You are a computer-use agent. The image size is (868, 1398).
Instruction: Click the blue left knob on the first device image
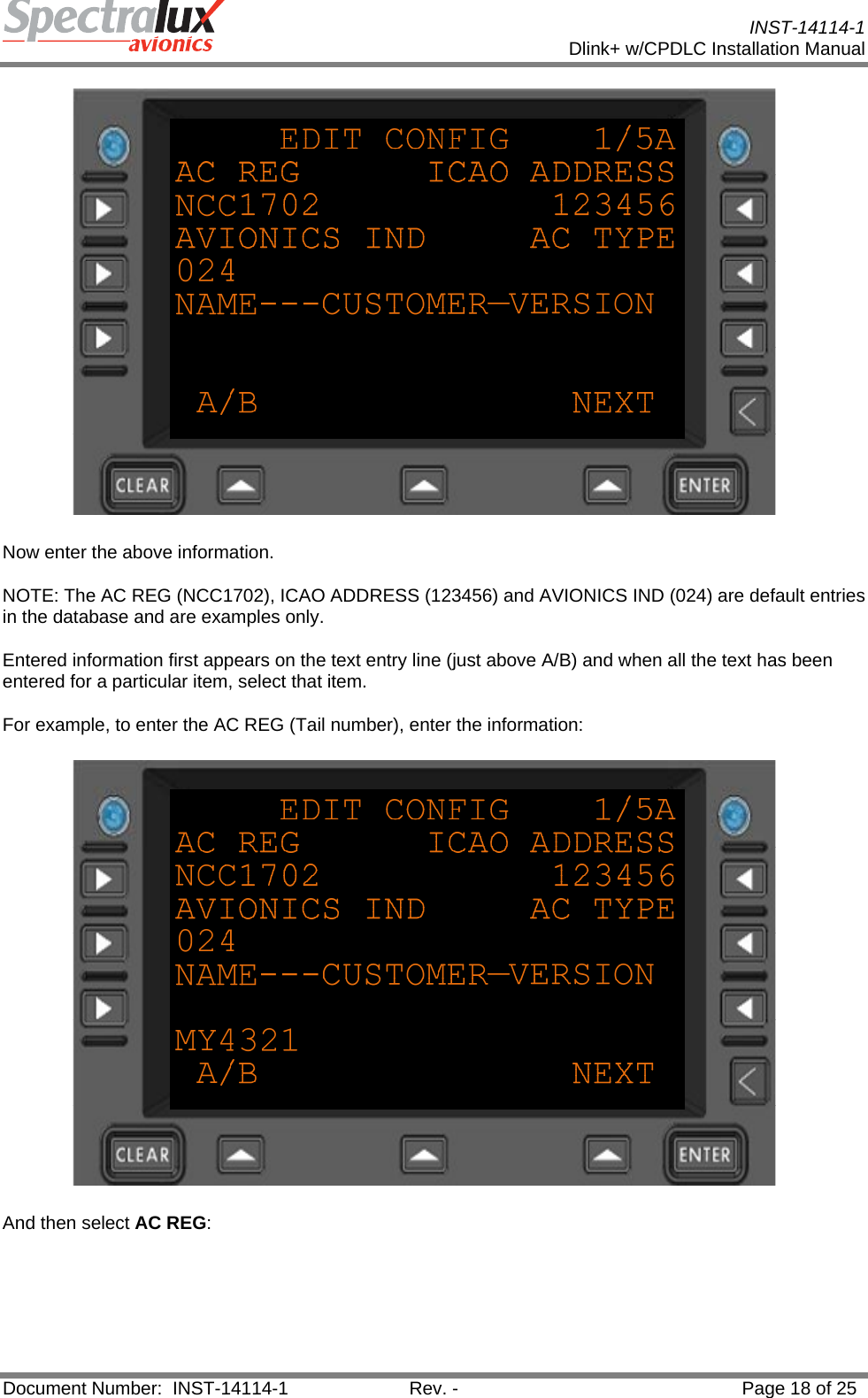coord(113,146)
